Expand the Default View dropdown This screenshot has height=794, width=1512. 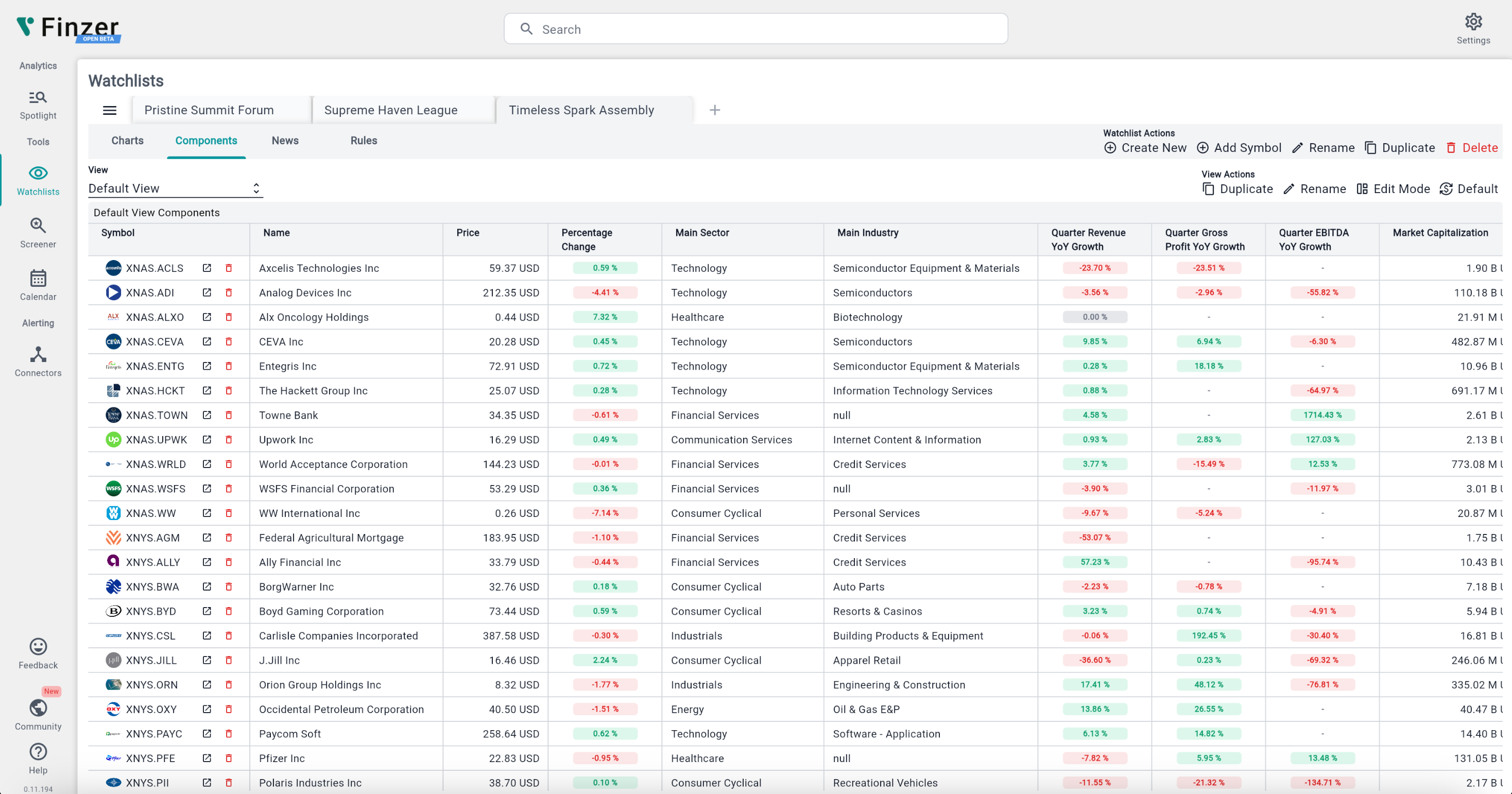[x=175, y=188]
